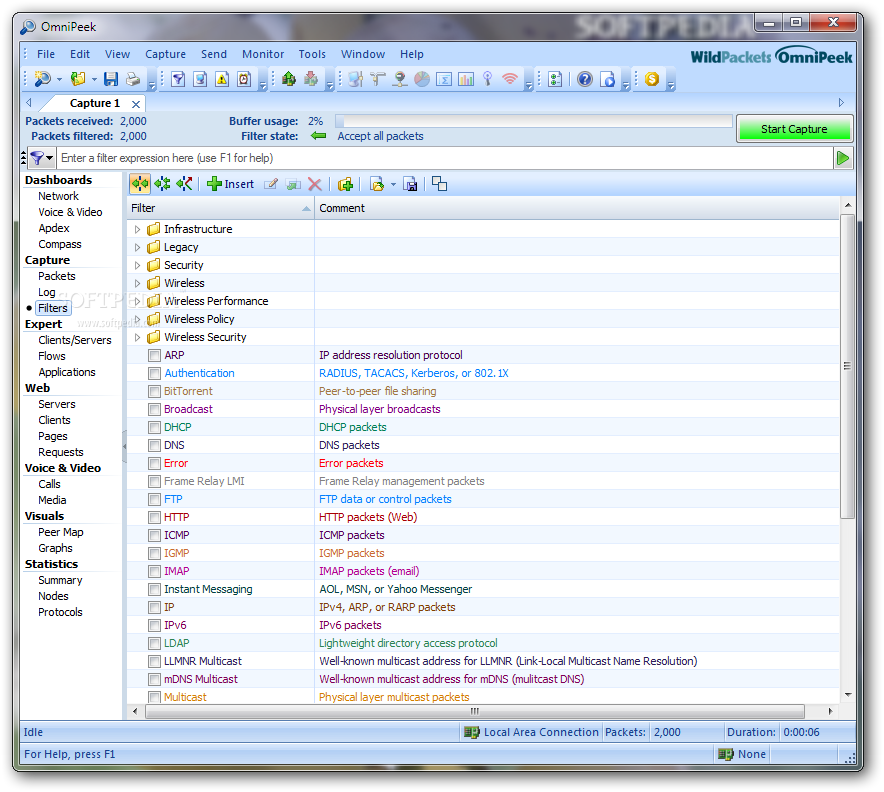Open dropdown arrow beside import filters icon
Screen dimensions: 884x792
[393, 185]
